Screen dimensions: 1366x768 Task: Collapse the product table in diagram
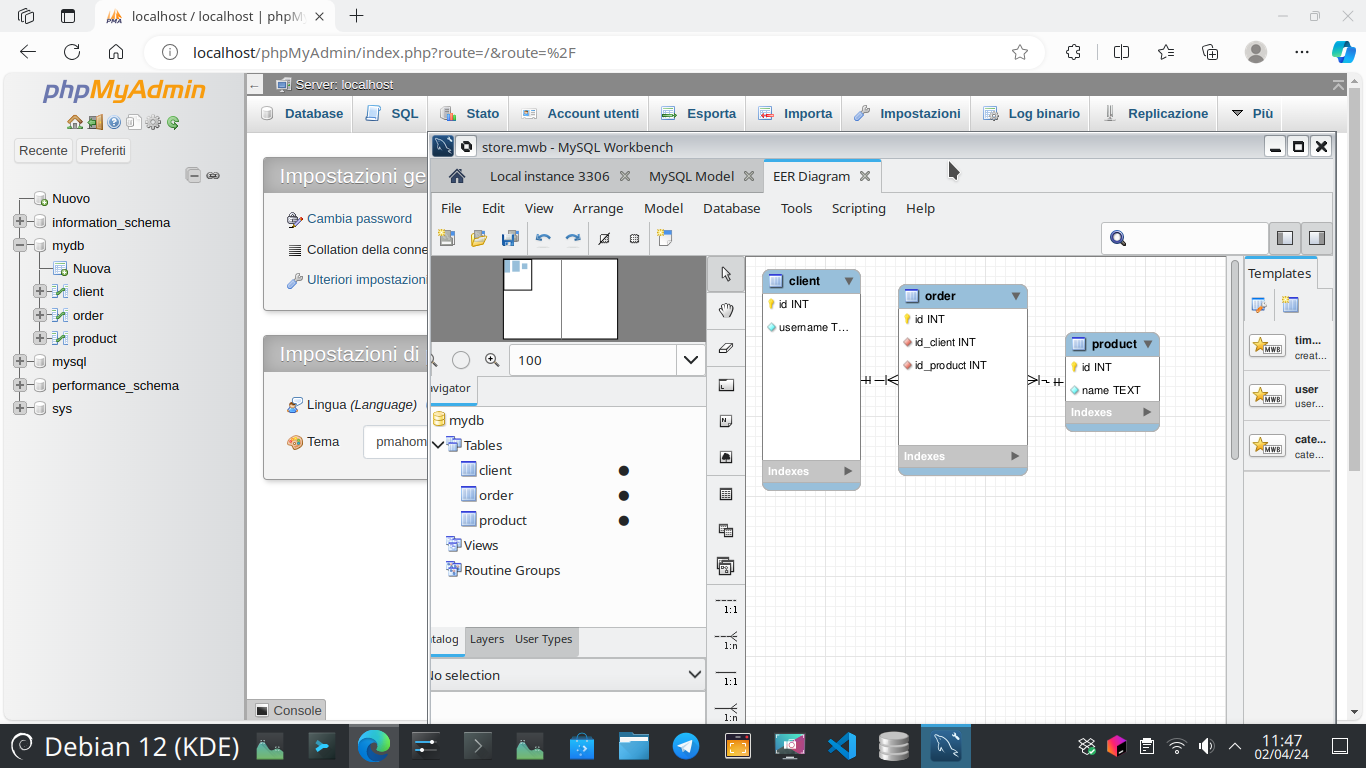[x=1148, y=344]
